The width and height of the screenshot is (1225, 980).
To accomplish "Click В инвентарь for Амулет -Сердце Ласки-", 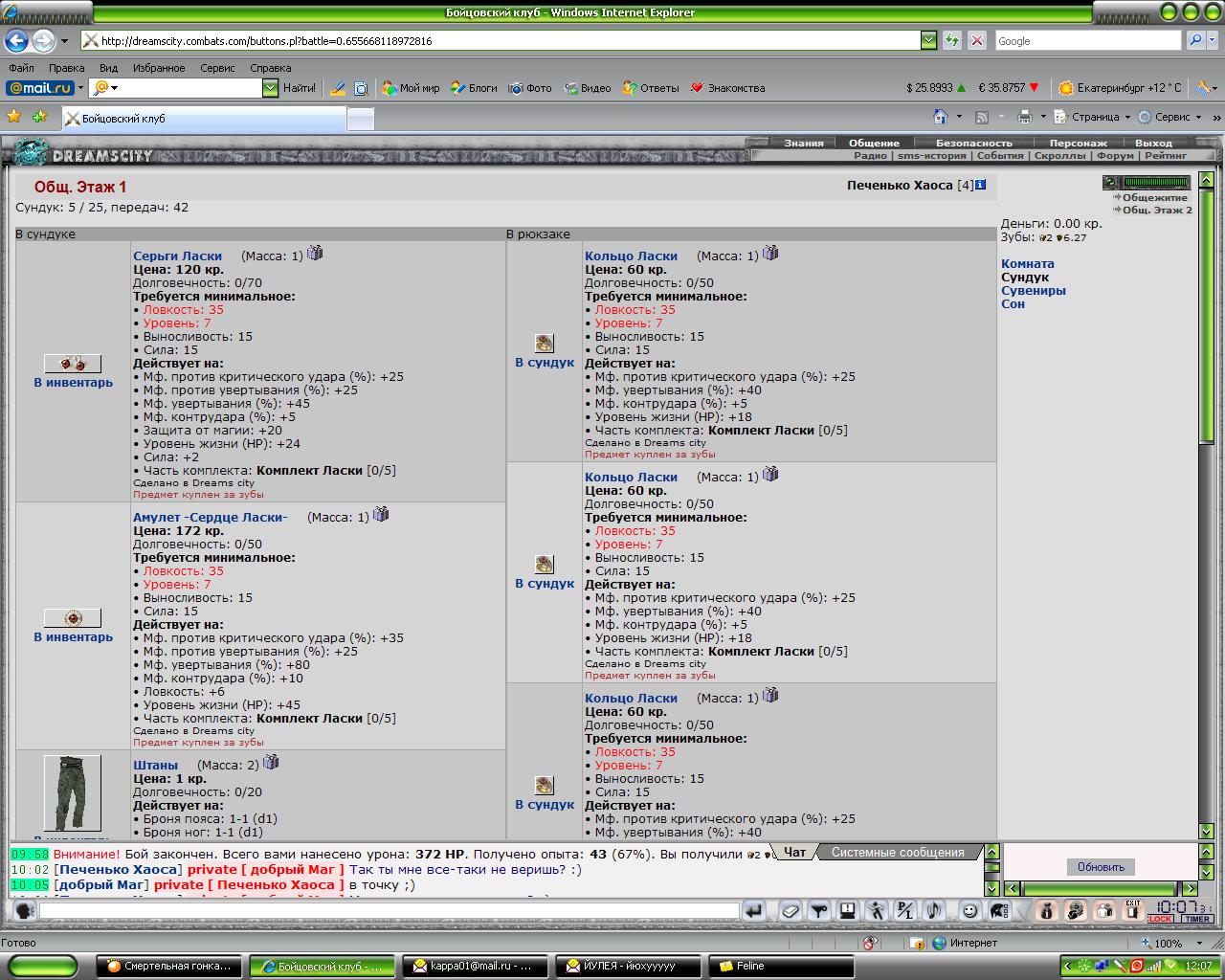I will [73, 637].
